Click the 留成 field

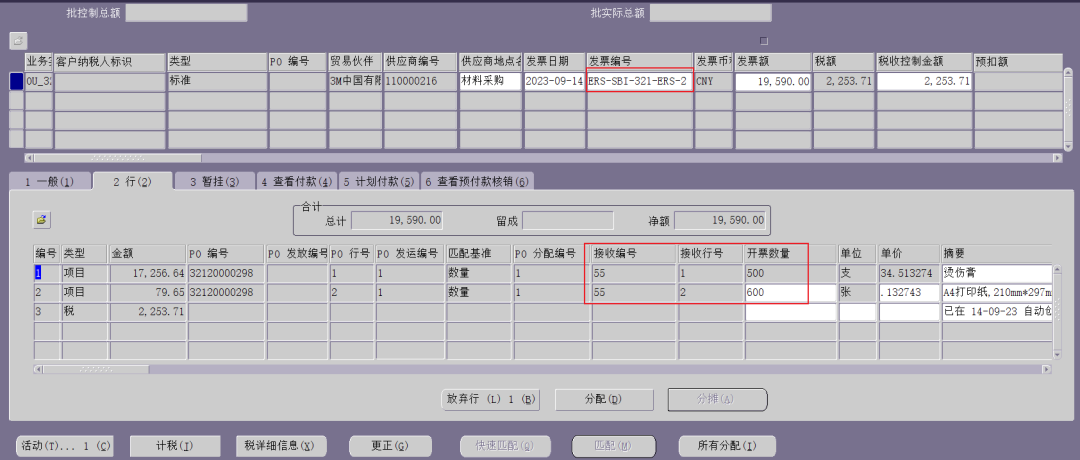coord(568,220)
